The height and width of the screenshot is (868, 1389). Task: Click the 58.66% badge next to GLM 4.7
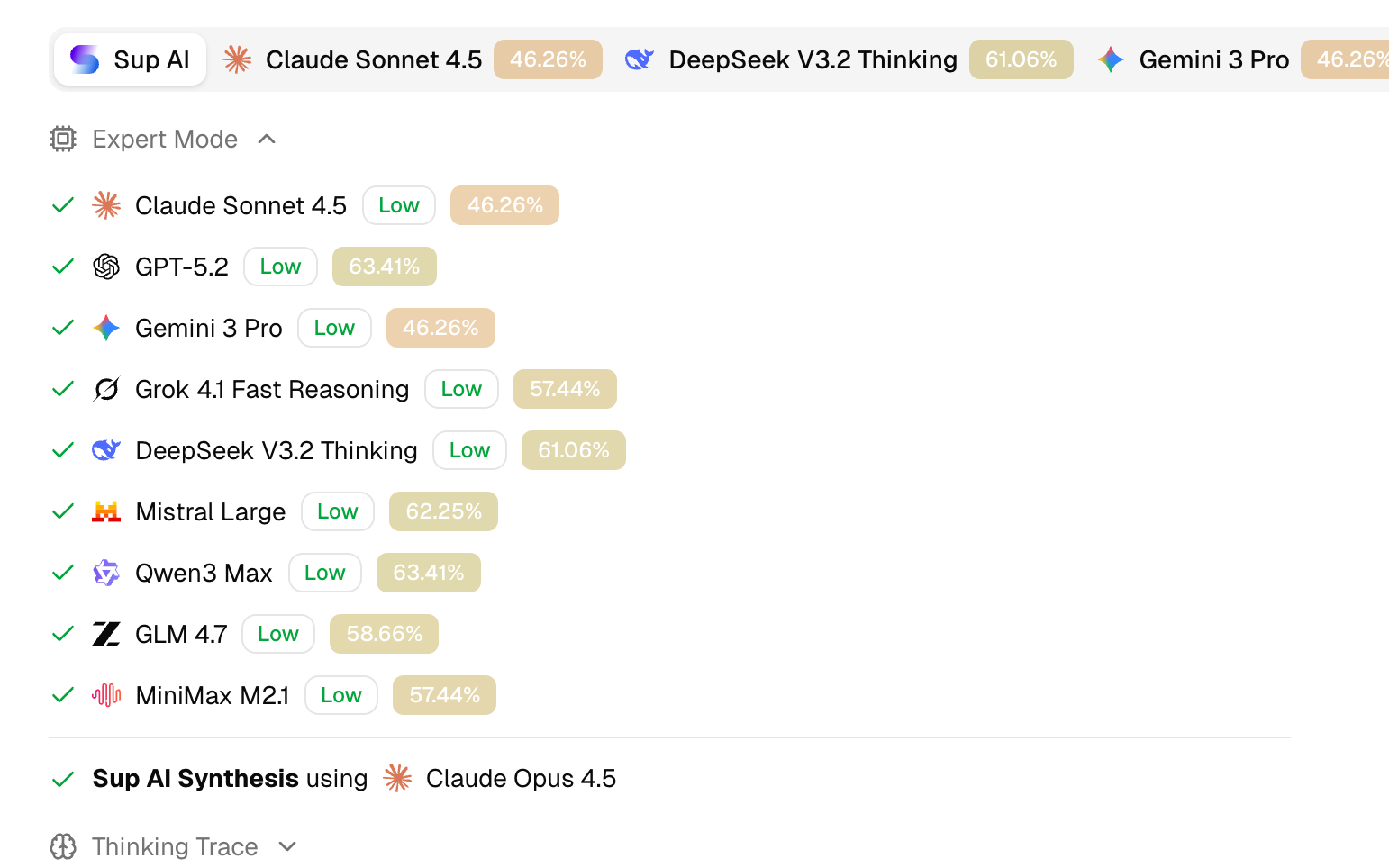pos(384,634)
